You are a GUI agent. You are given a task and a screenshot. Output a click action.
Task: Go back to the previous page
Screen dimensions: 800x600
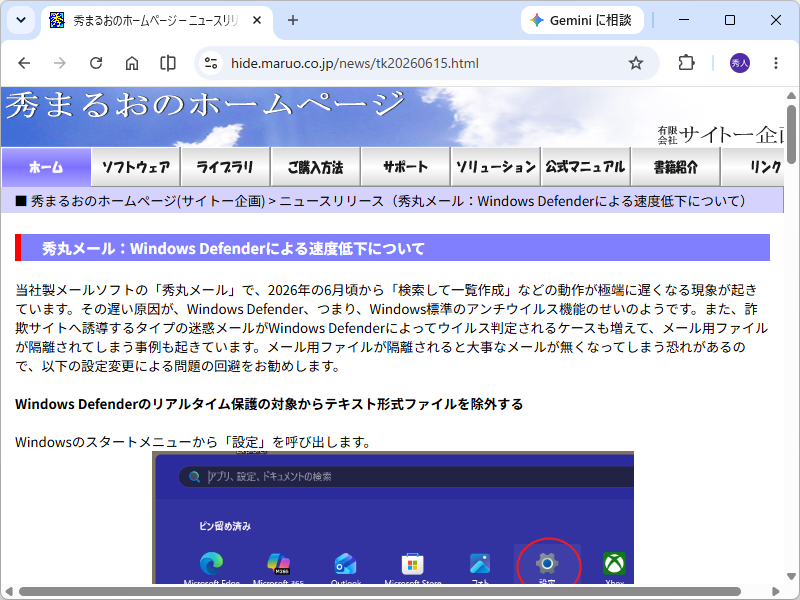coord(24,63)
